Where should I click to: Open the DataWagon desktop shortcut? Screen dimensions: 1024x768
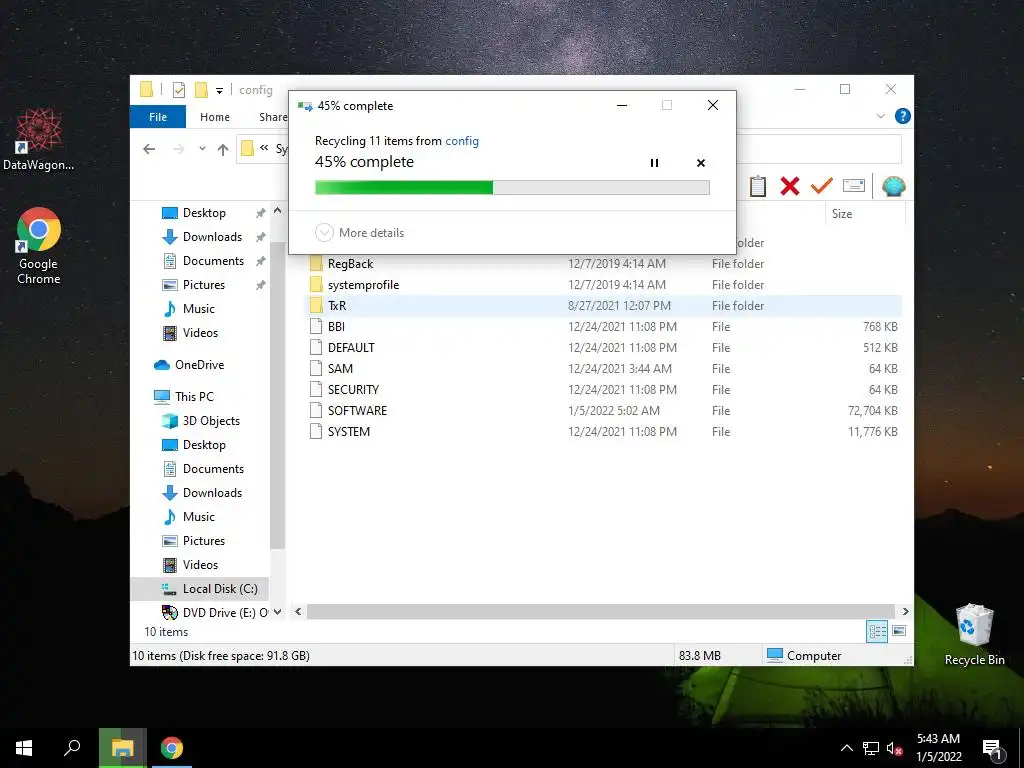[39, 140]
